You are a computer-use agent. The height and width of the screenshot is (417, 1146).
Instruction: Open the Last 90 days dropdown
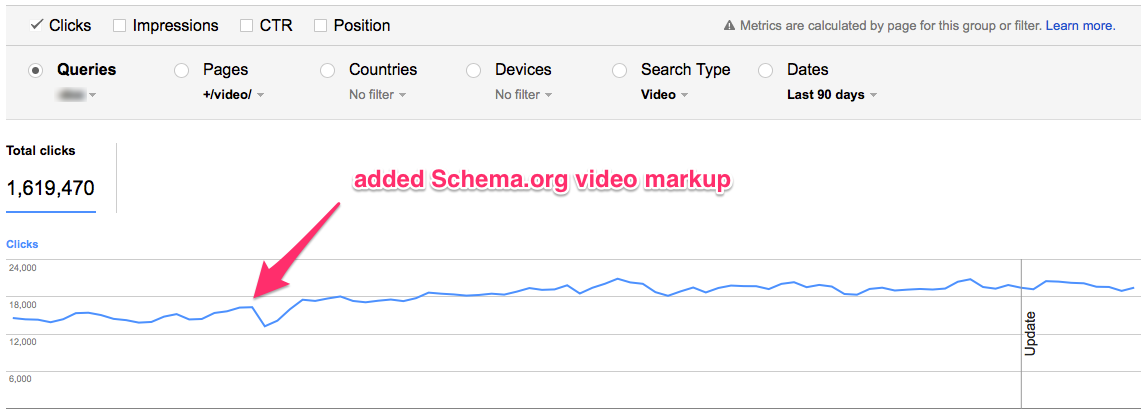coord(832,95)
